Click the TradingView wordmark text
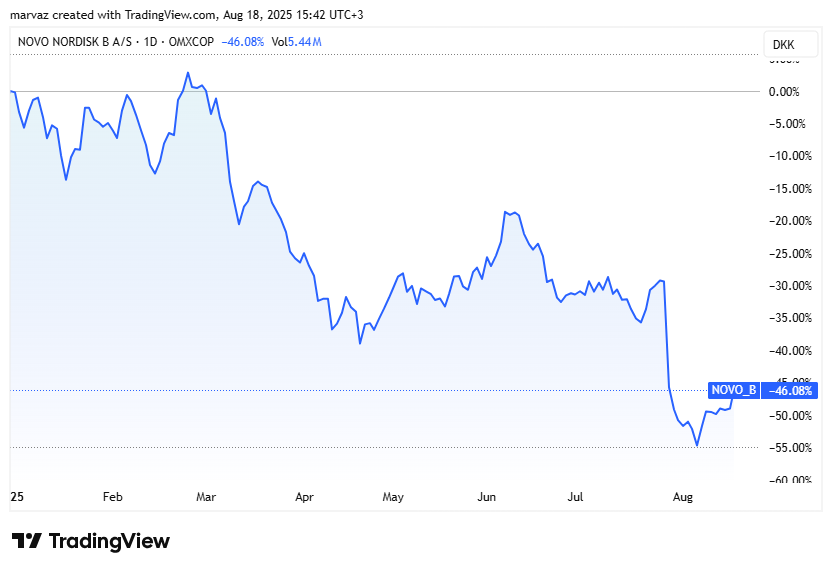 pos(109,541)
